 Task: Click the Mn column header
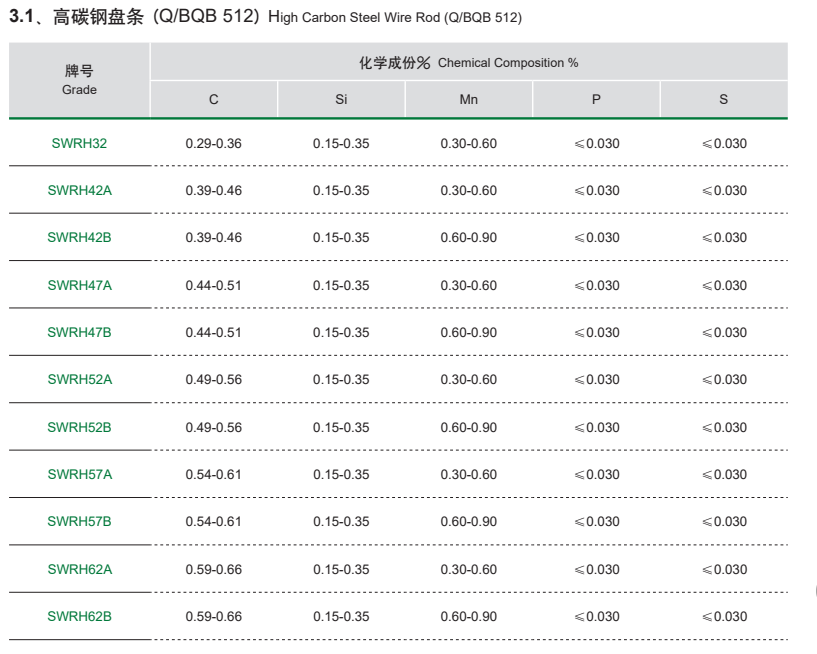point(468,100)
